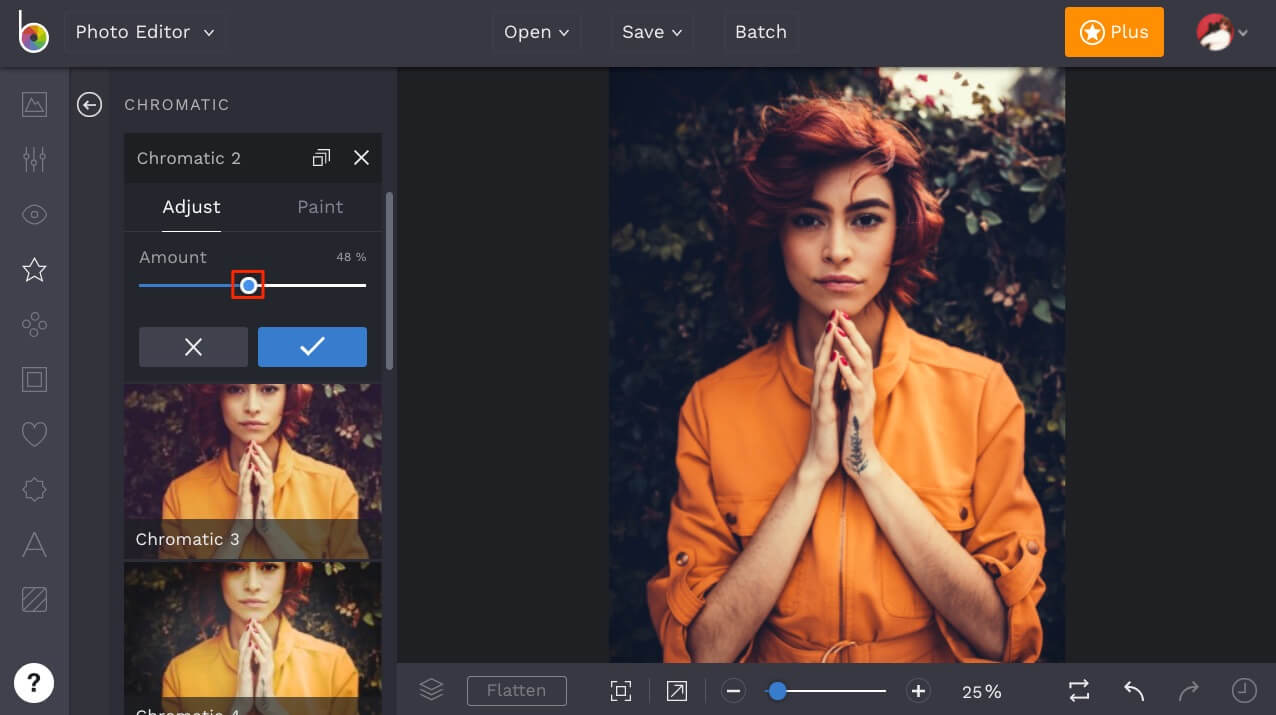Redo the last action
The height and width of the screenshot is (715, 1276).
1188,690
